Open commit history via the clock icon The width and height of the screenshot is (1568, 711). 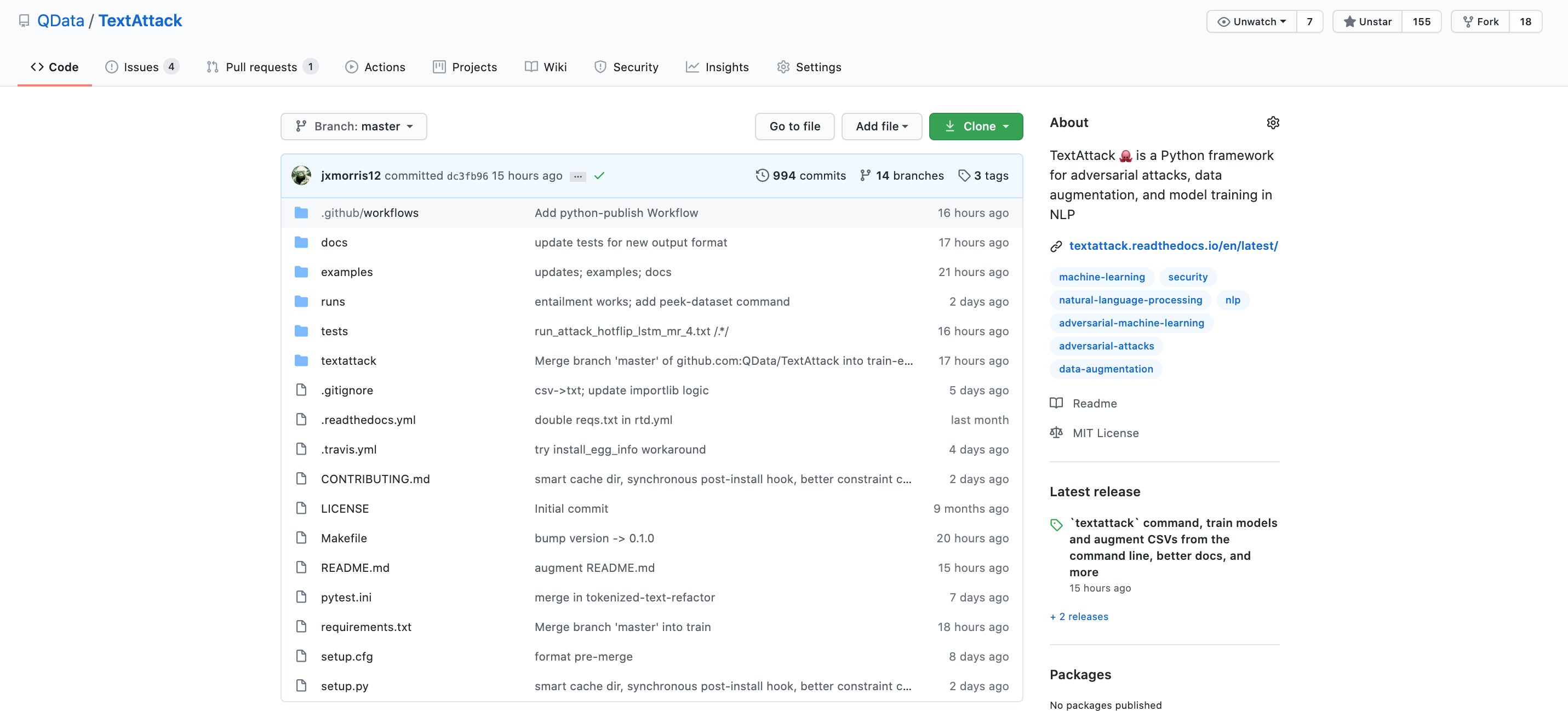(762, 175)
